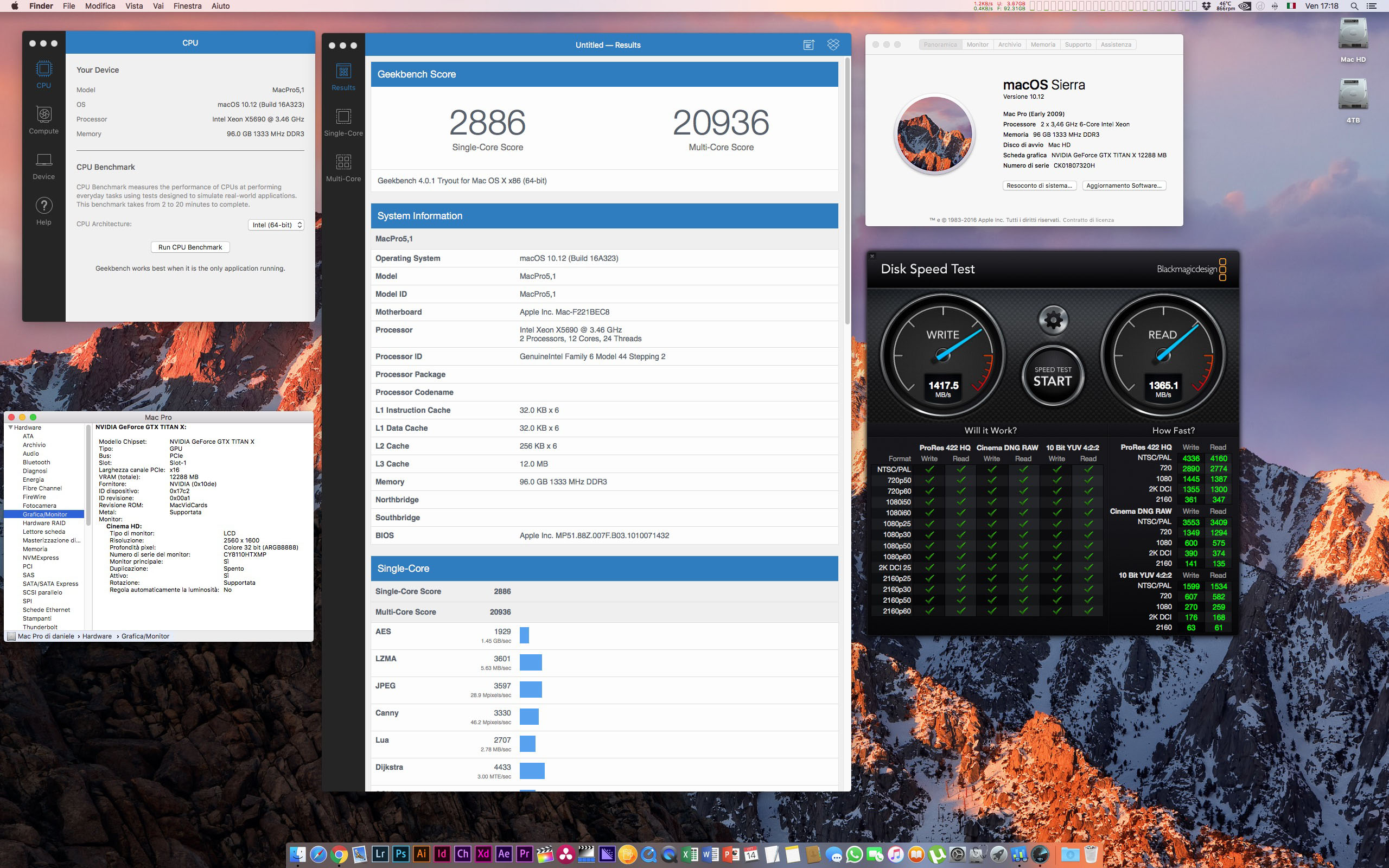The width and height of the screenshot is (1389, 868).
Task: Open the Contratto di licenza link
Action: click(x=1088, y=220)
